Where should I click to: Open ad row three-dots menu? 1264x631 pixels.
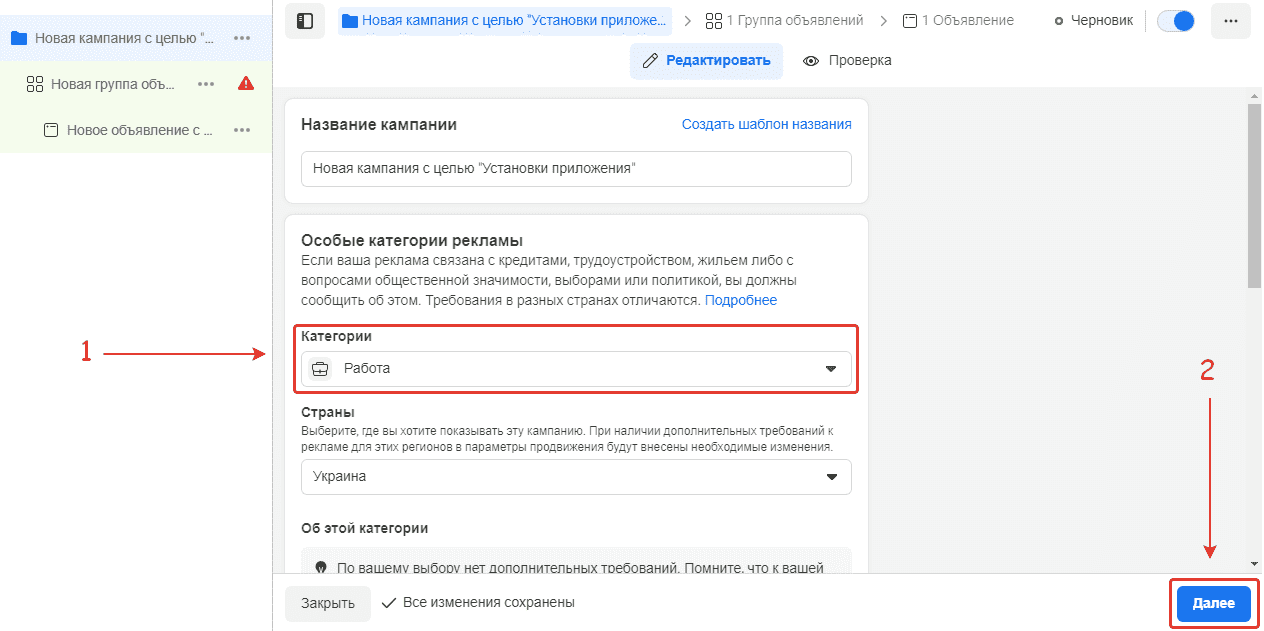pos(242,130)
